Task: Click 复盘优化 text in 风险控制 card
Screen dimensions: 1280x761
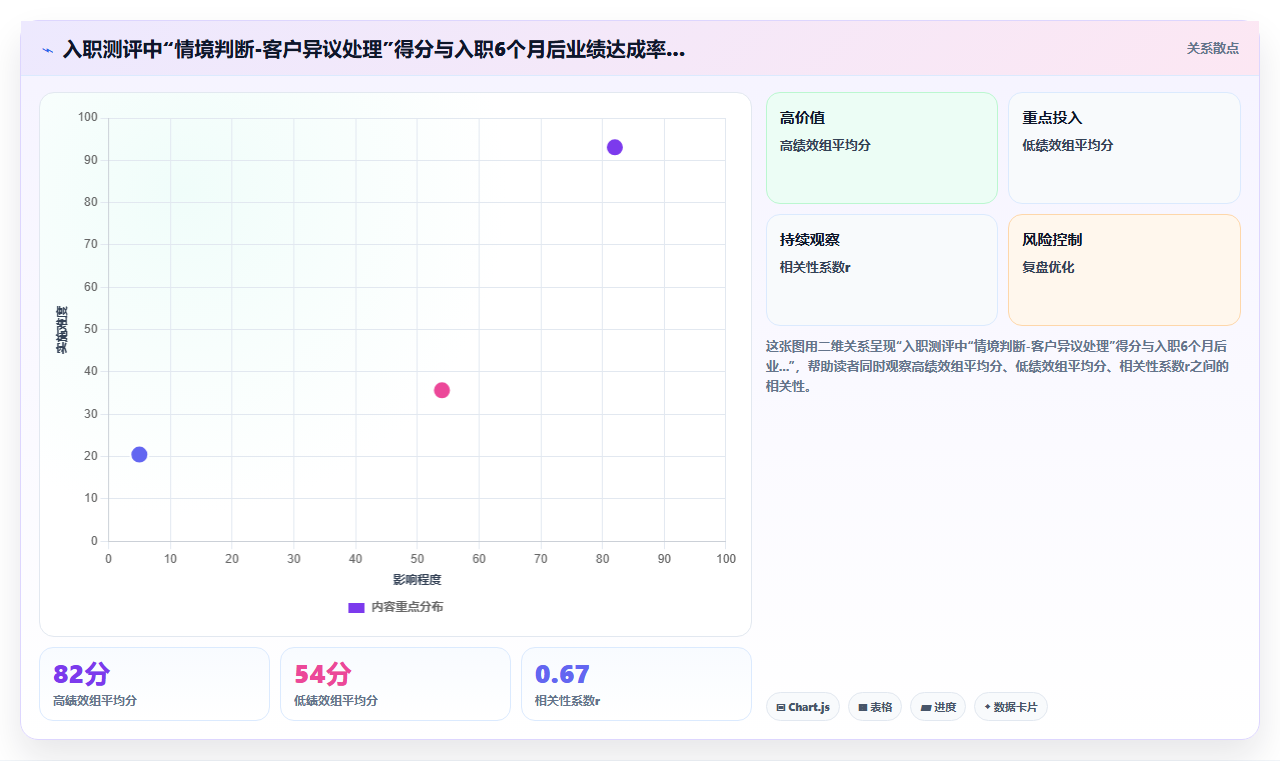Action: pos(1048,267)
